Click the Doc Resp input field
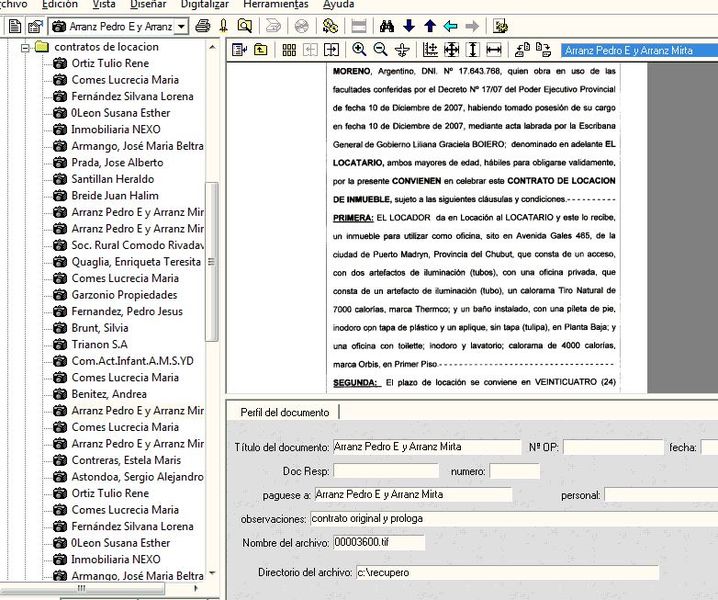 (x=386, y=471)
